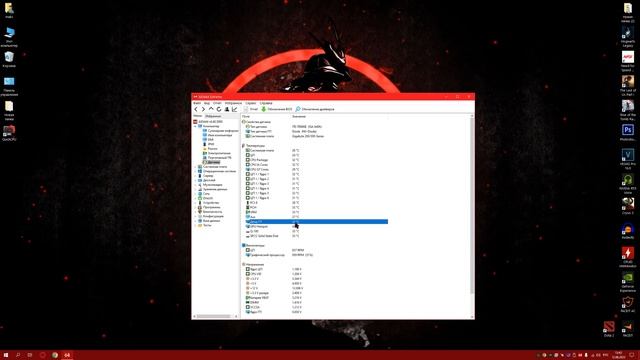Open the VEGAS Pro desktop shortcut

628,158
